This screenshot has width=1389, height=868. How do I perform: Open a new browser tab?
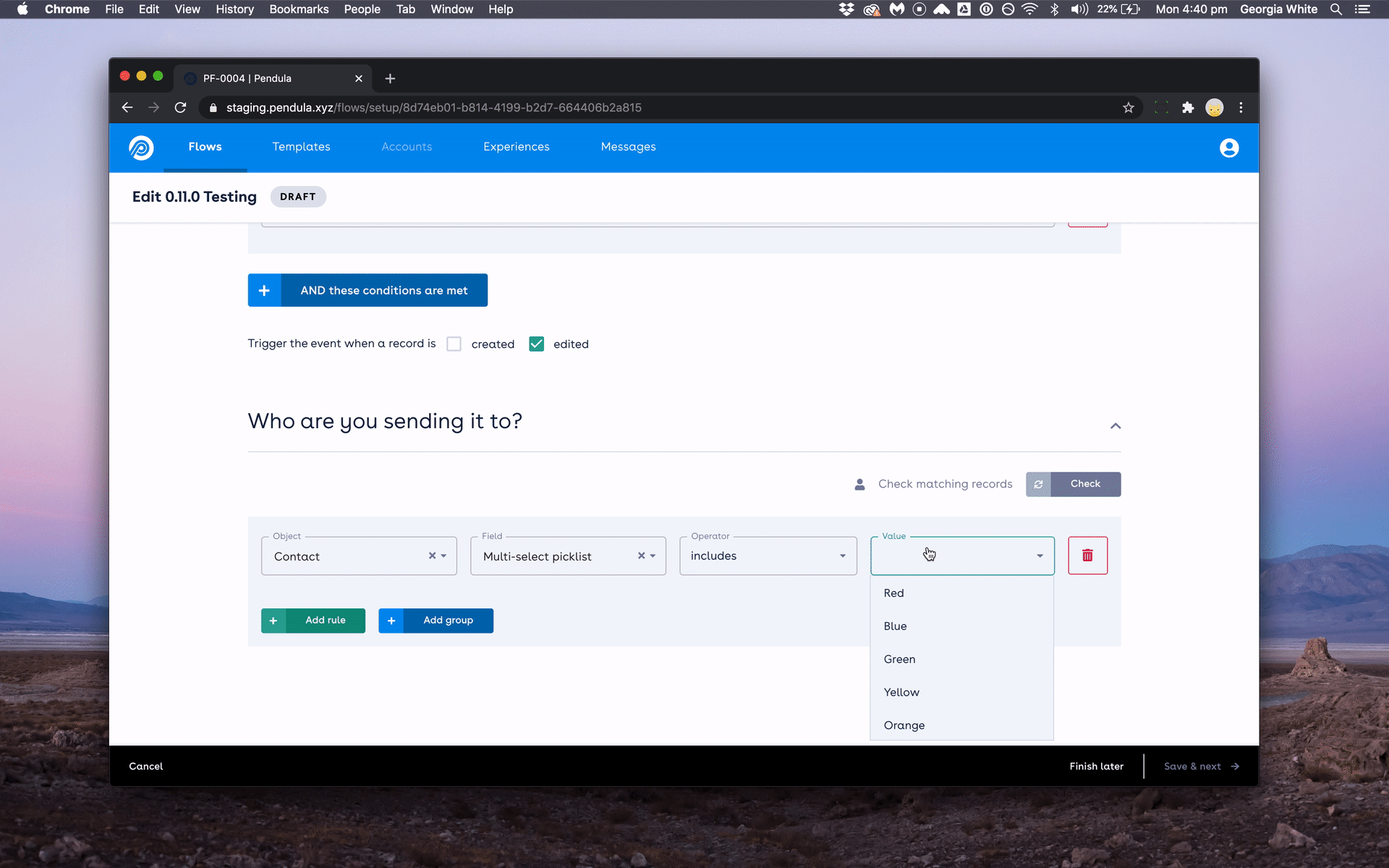pyautogui.click(x=390, y=78)
